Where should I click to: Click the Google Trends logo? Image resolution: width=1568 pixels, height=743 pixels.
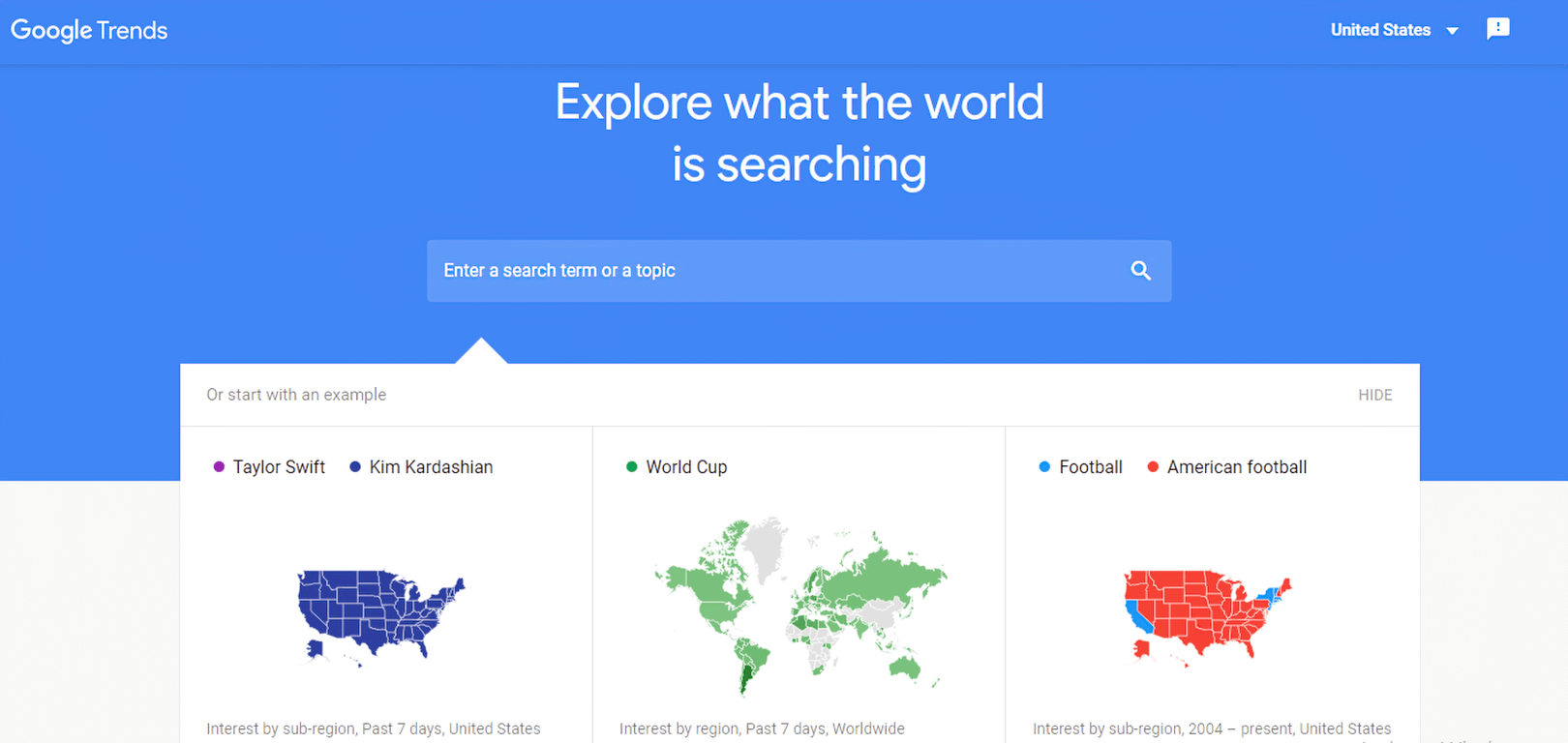[89, 31]
